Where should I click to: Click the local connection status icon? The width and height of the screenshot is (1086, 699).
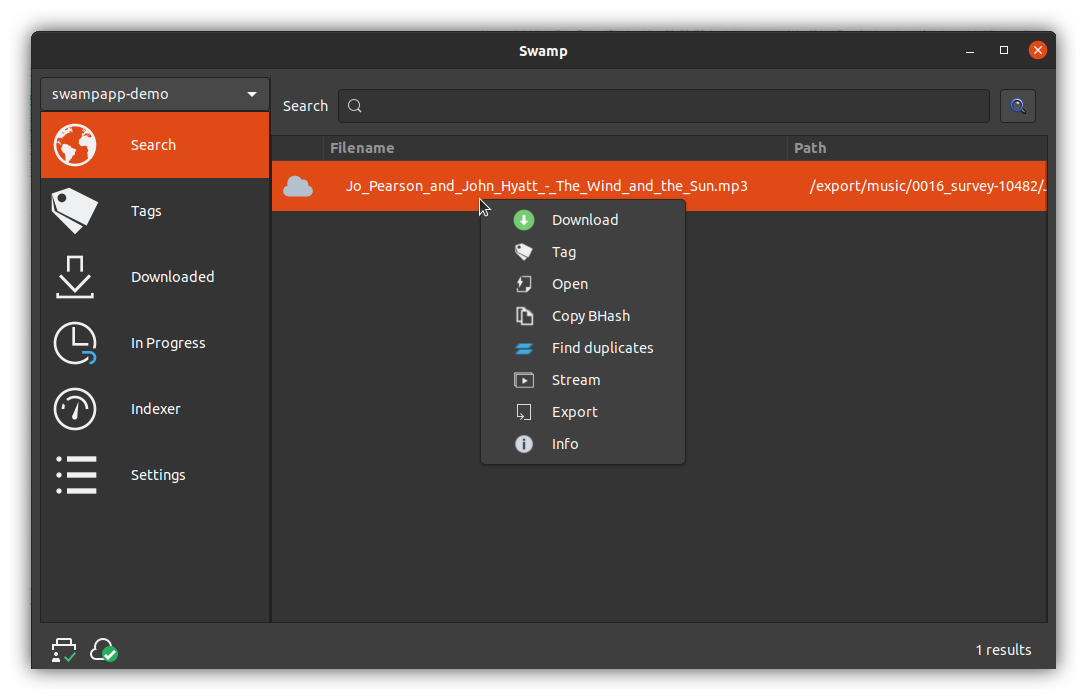click(64, 650)
